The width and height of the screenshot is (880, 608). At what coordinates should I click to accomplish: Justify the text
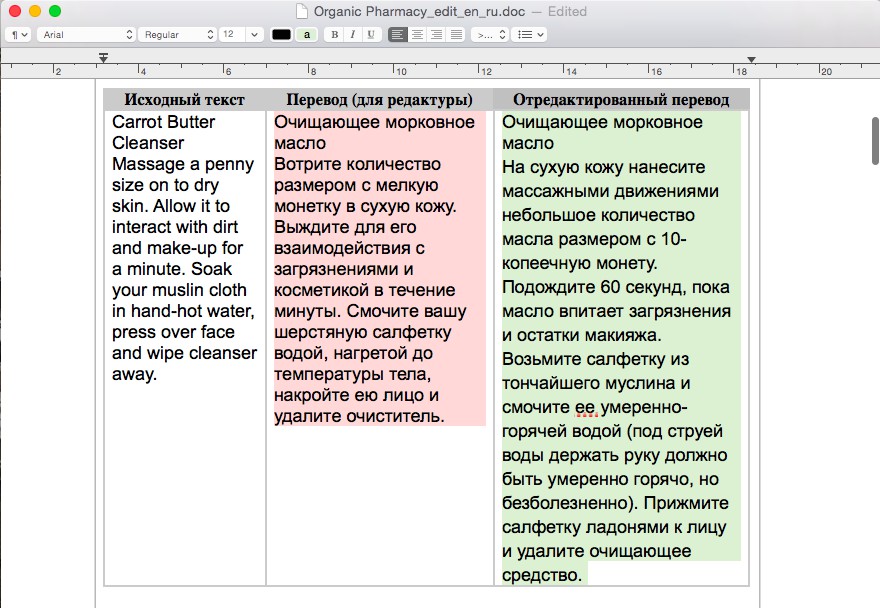(x=456, y=34)
